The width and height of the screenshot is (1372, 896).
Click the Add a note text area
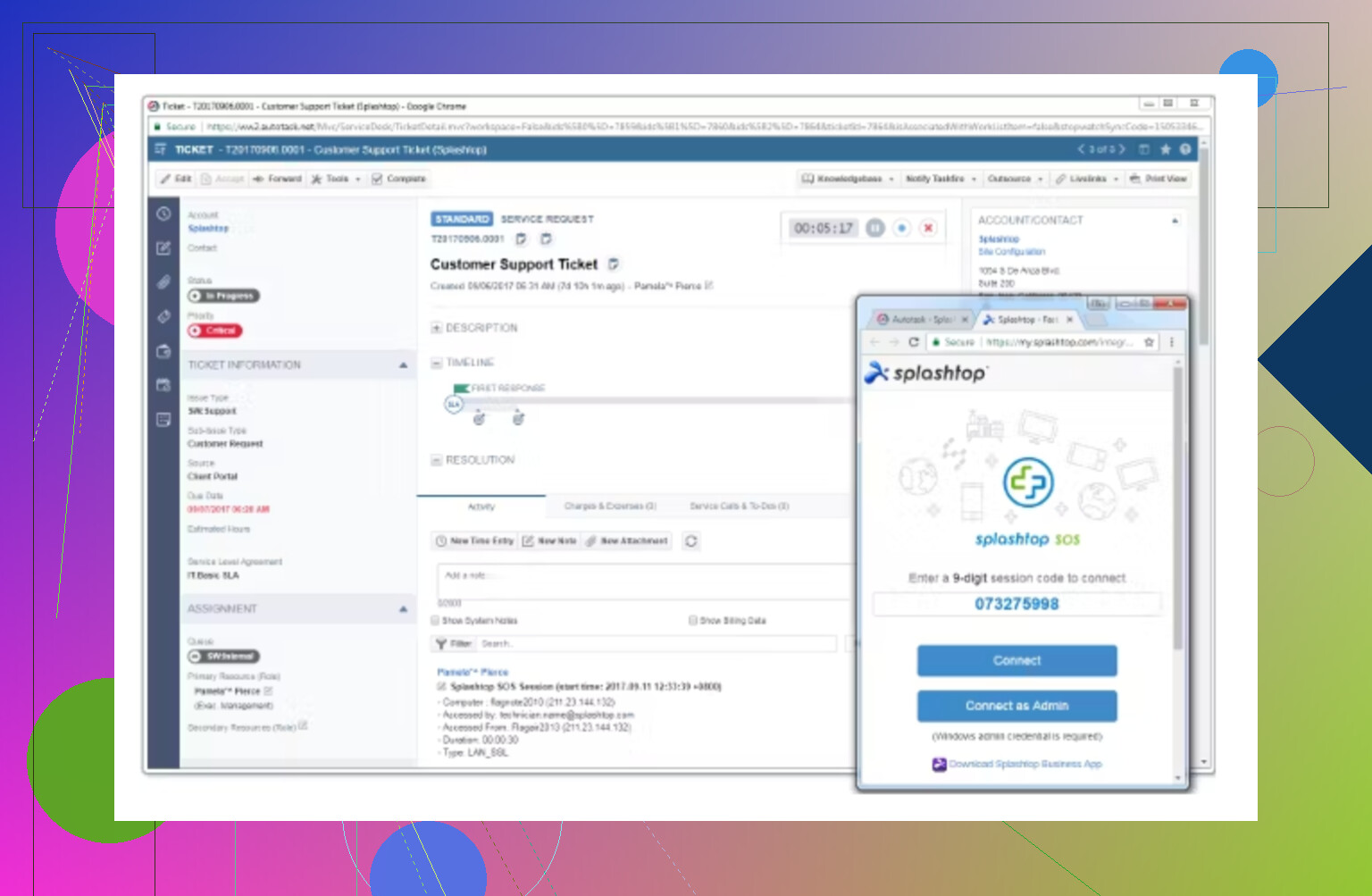(x=646, y=581)
